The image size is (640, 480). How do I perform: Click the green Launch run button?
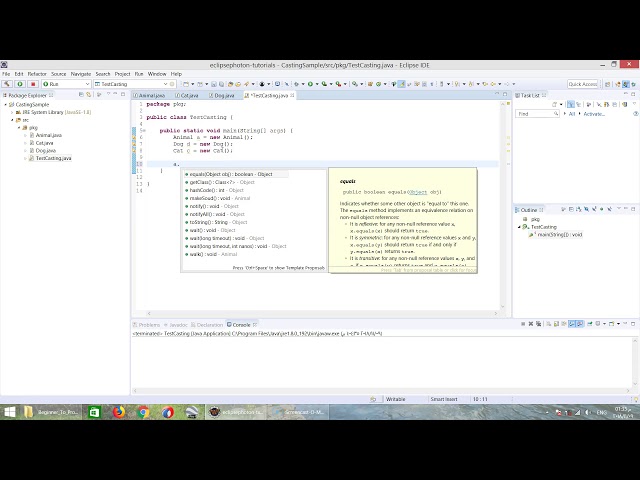pos(20,84)
